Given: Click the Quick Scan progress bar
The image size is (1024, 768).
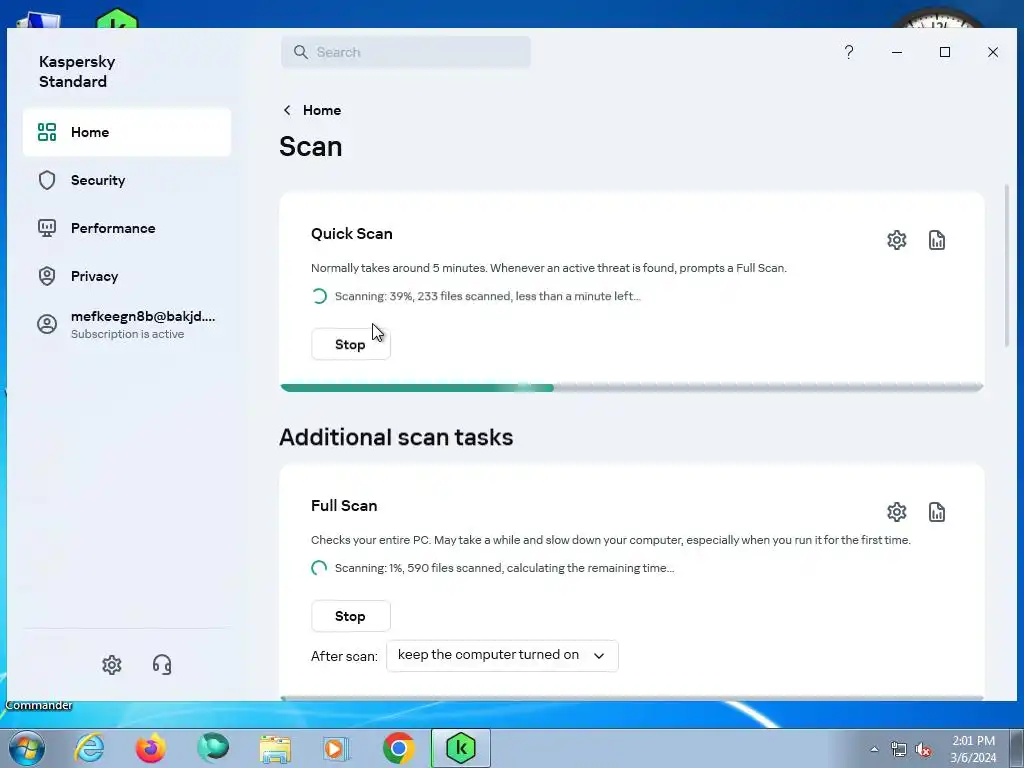Looking at the screenshot, I should pyautogui.click(x=632, y=388).
